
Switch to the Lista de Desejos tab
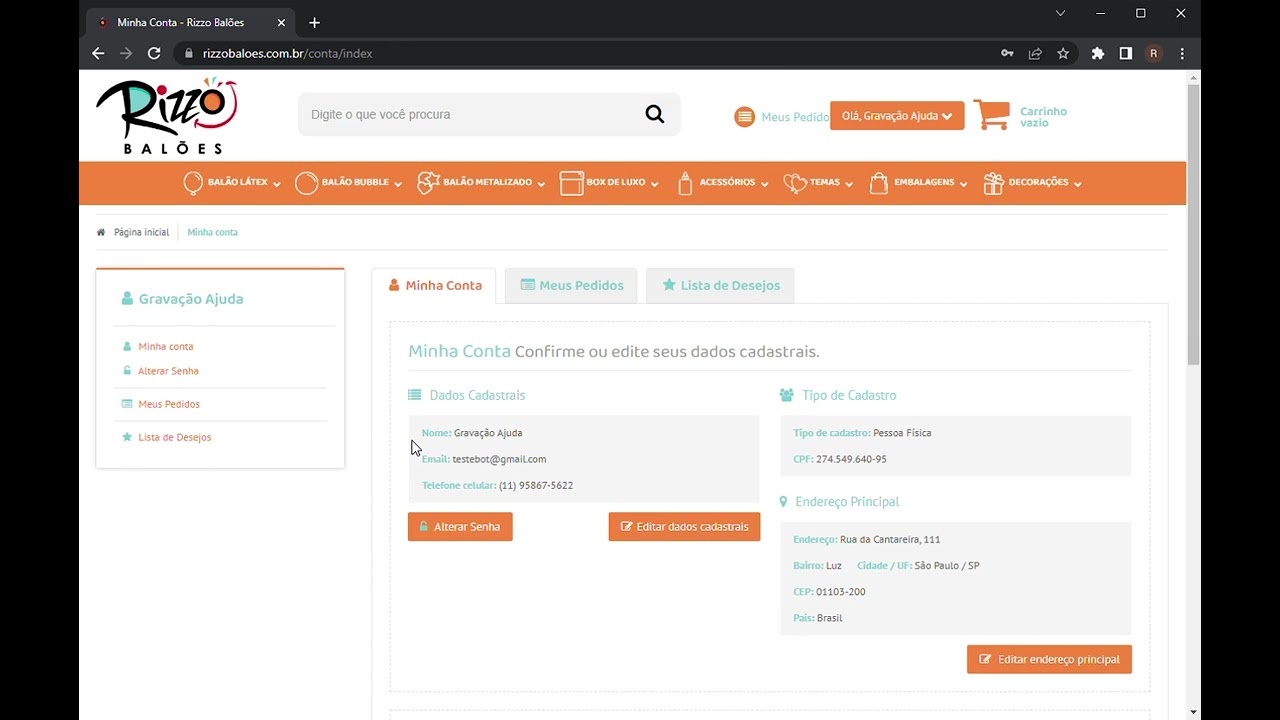[x=720, y=285]
